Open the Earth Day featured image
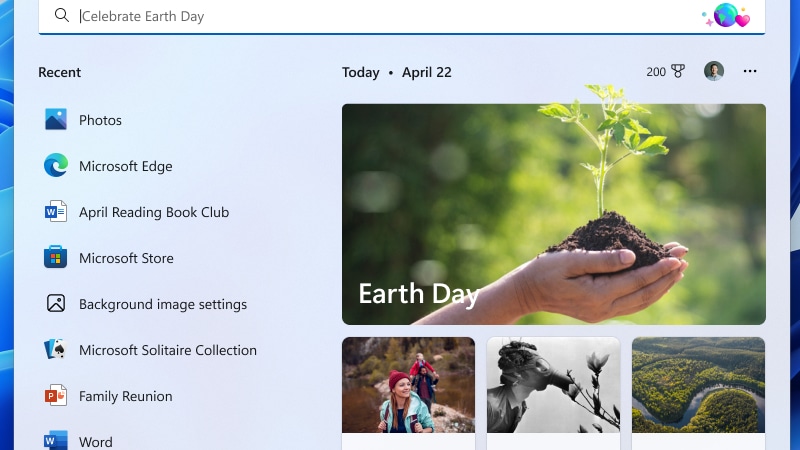Screen dimensions: 800x450 tap(553, 214)
